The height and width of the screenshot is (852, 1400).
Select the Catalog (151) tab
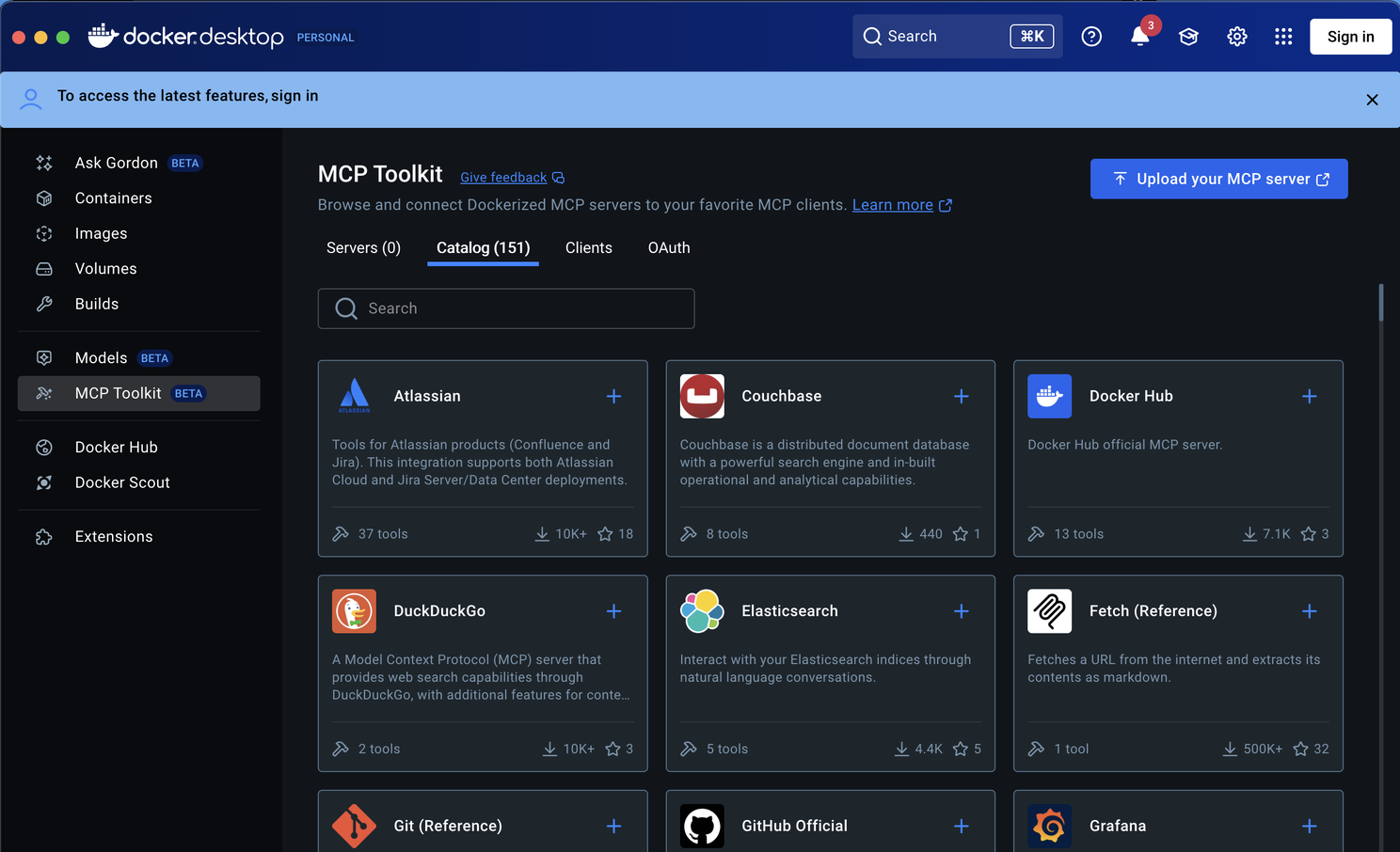pos(483,248)
